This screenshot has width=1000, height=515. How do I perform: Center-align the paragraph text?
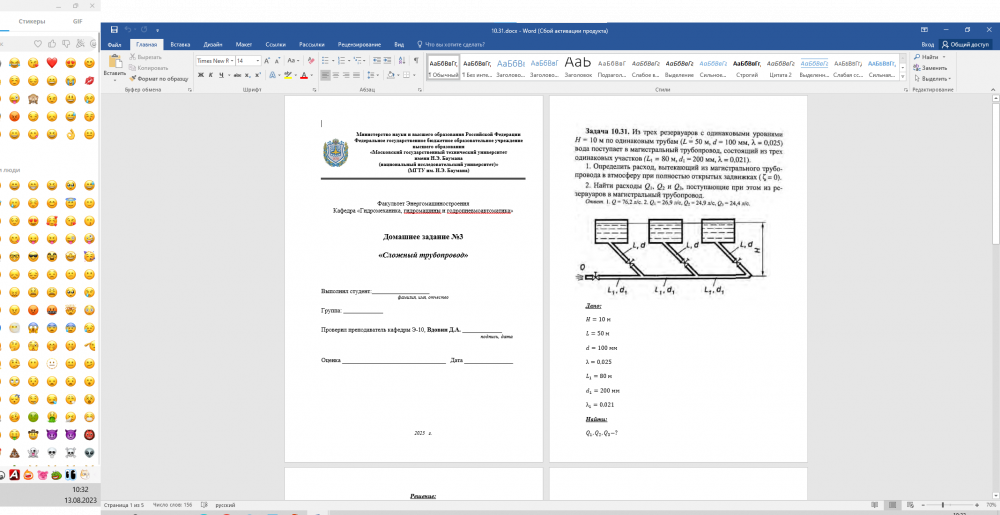(x=338, y=75)
